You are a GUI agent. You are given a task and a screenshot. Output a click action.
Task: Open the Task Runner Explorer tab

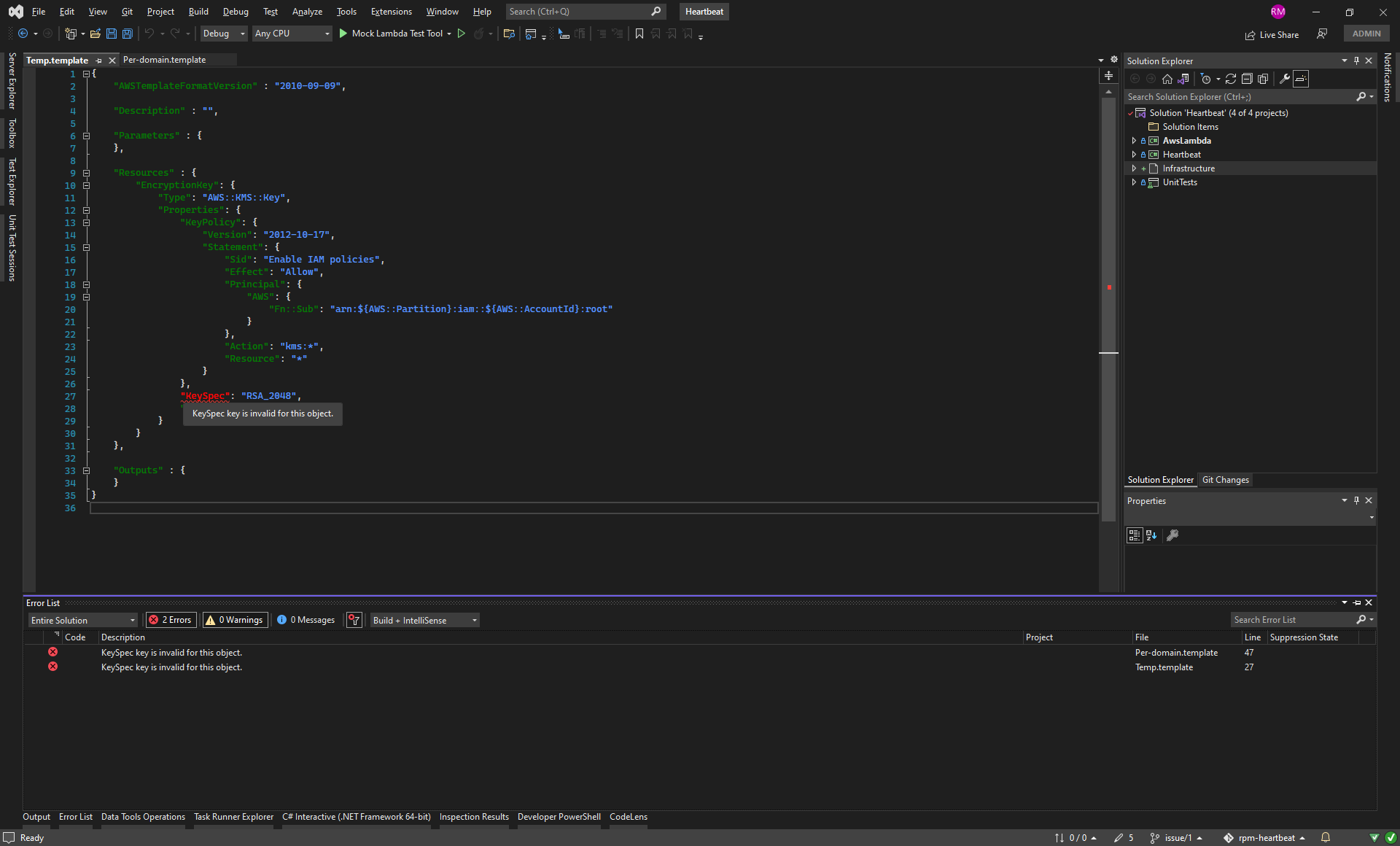[233, 817]
